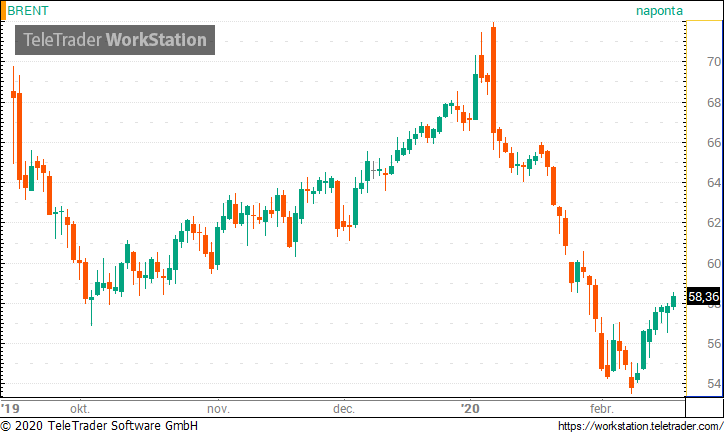Click the '19 year label on time axis
This screenshot has width=724, height=435.
click(x=10, y=409)
